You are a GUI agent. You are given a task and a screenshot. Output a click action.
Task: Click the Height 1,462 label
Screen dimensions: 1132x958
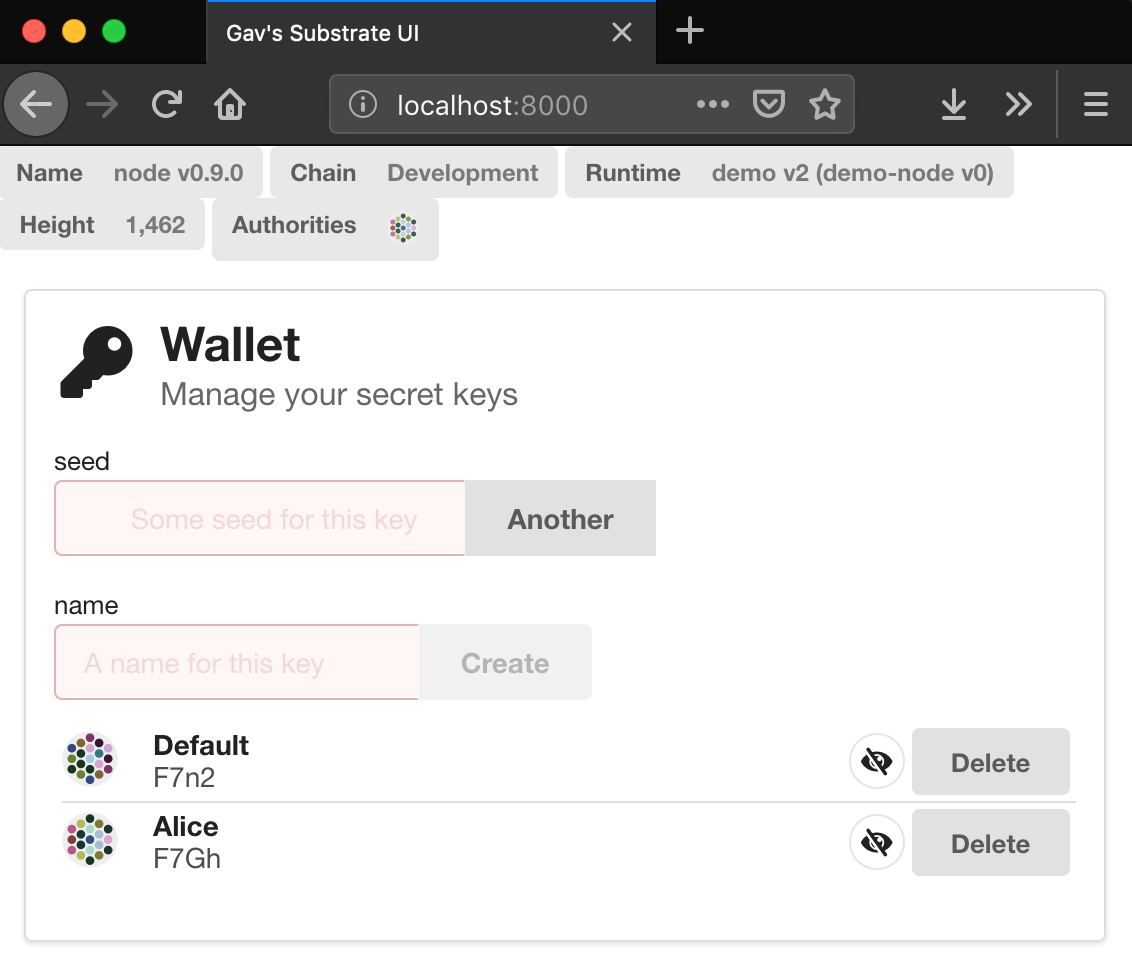(102, 225)
